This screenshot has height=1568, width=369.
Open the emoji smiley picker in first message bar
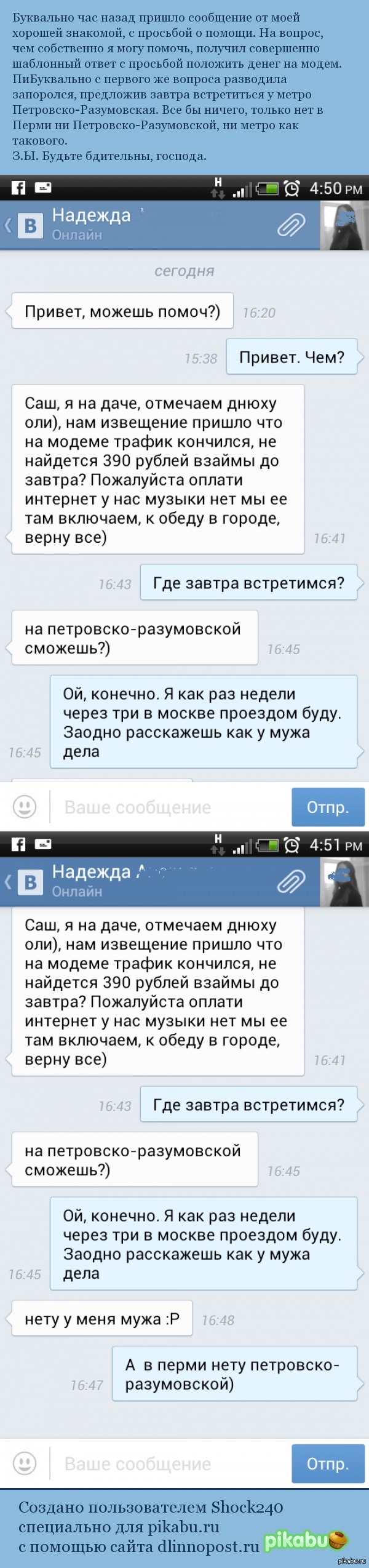25,807
